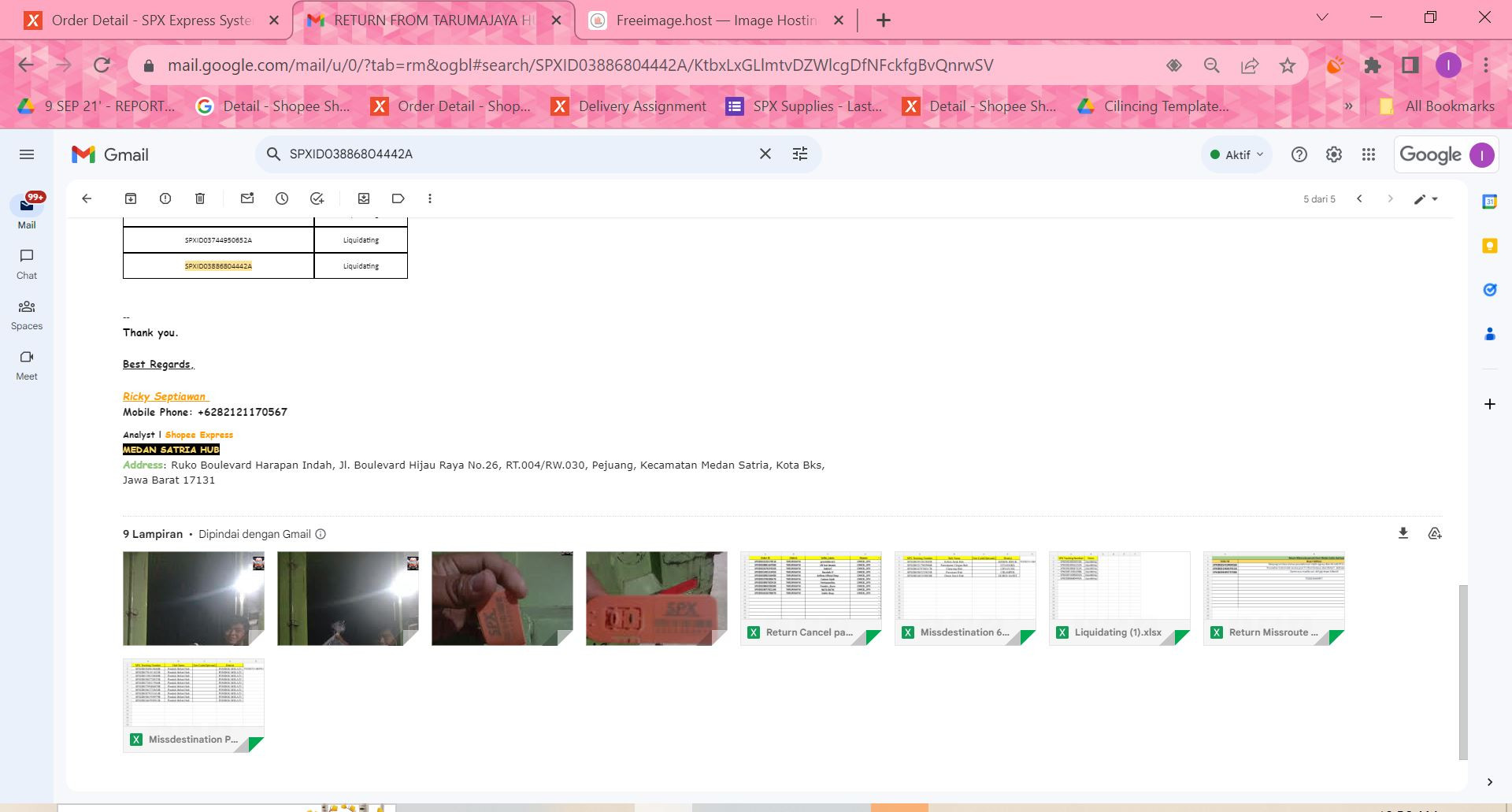Show advanced search filter options

coord(800,154)
